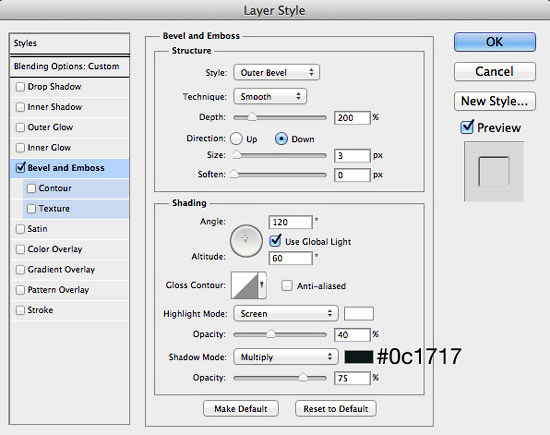Select the Satin label row
Screen dimensions: 550x435
click(x=69, y=229)
